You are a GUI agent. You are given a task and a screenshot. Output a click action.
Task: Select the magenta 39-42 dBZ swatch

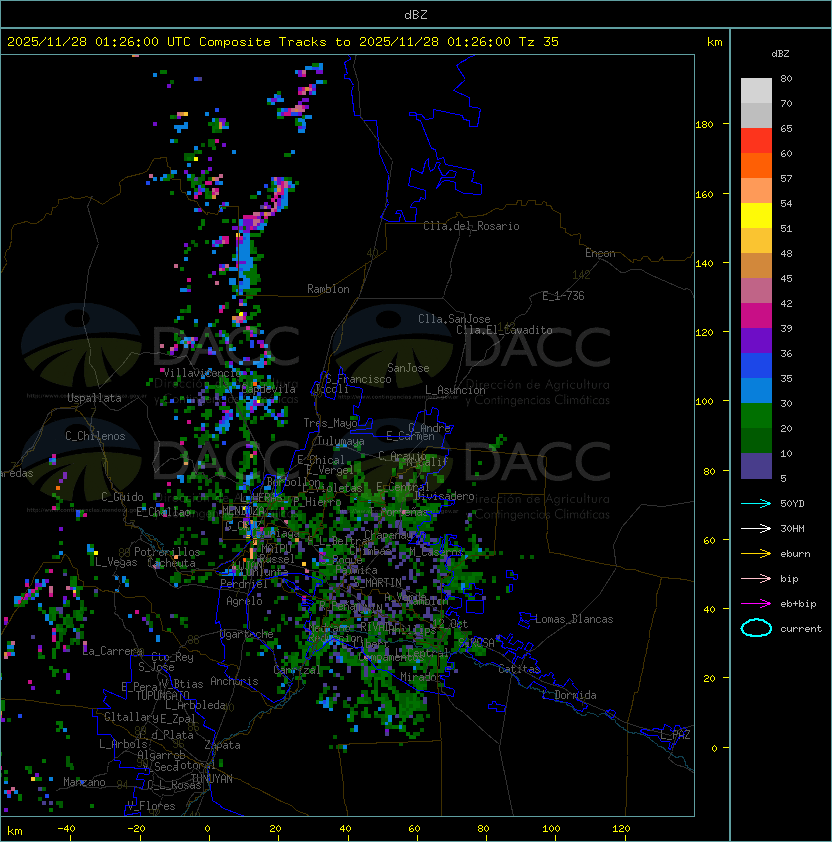click(756, 316)
